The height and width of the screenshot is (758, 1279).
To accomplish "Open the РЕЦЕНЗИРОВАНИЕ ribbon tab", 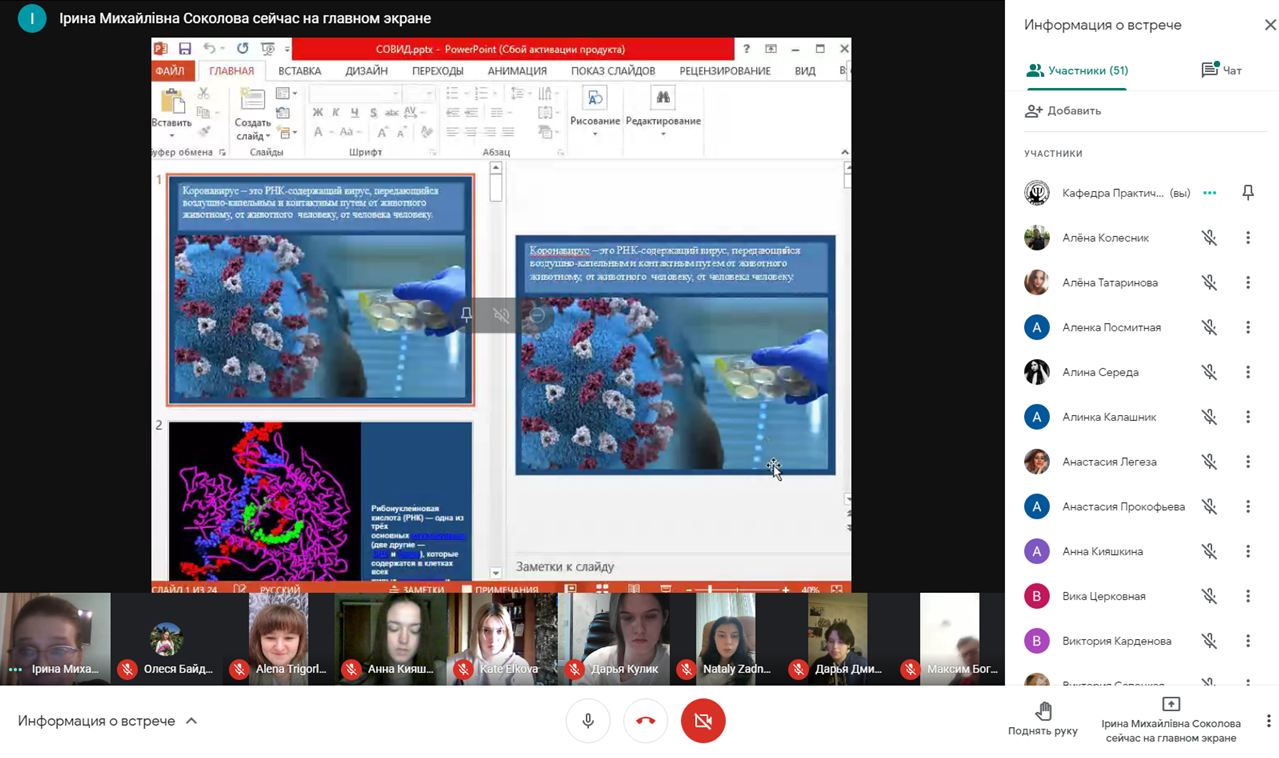I will pyautogui.click(x=725, y=71).
